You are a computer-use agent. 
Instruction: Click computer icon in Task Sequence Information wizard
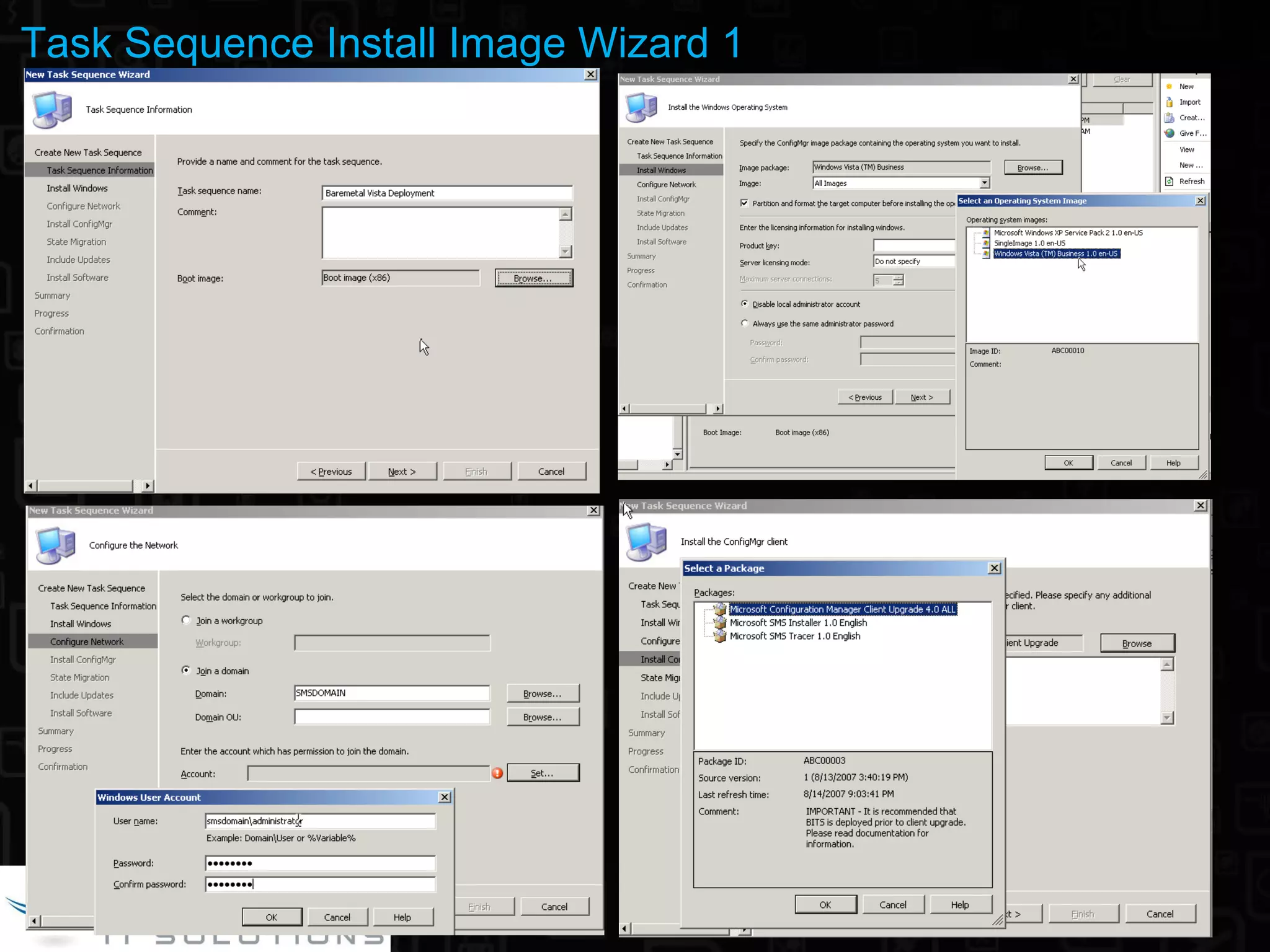coord(53,110)
